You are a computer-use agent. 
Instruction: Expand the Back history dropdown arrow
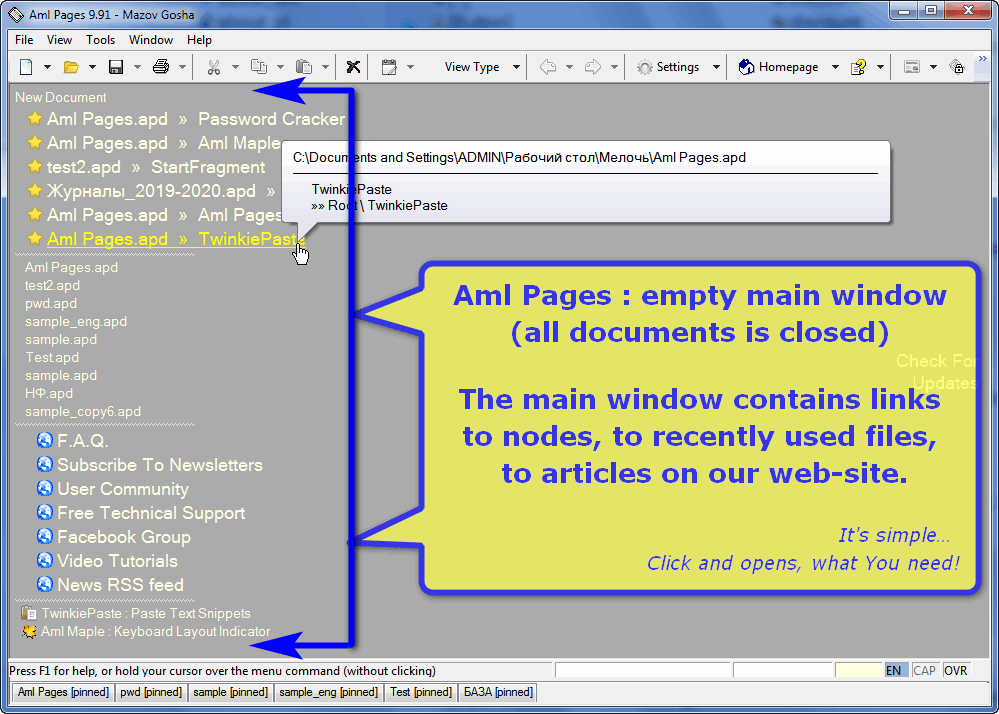(x=569, y=67)
